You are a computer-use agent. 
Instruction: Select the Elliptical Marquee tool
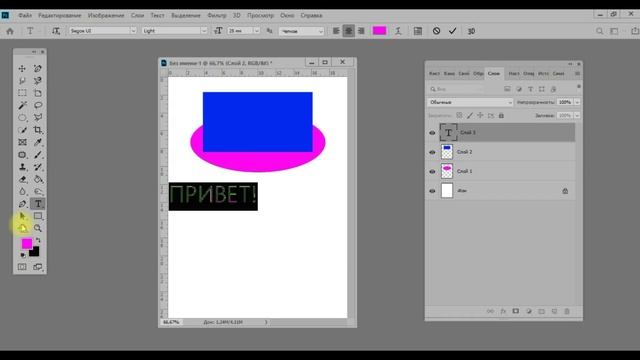point(22,118)
